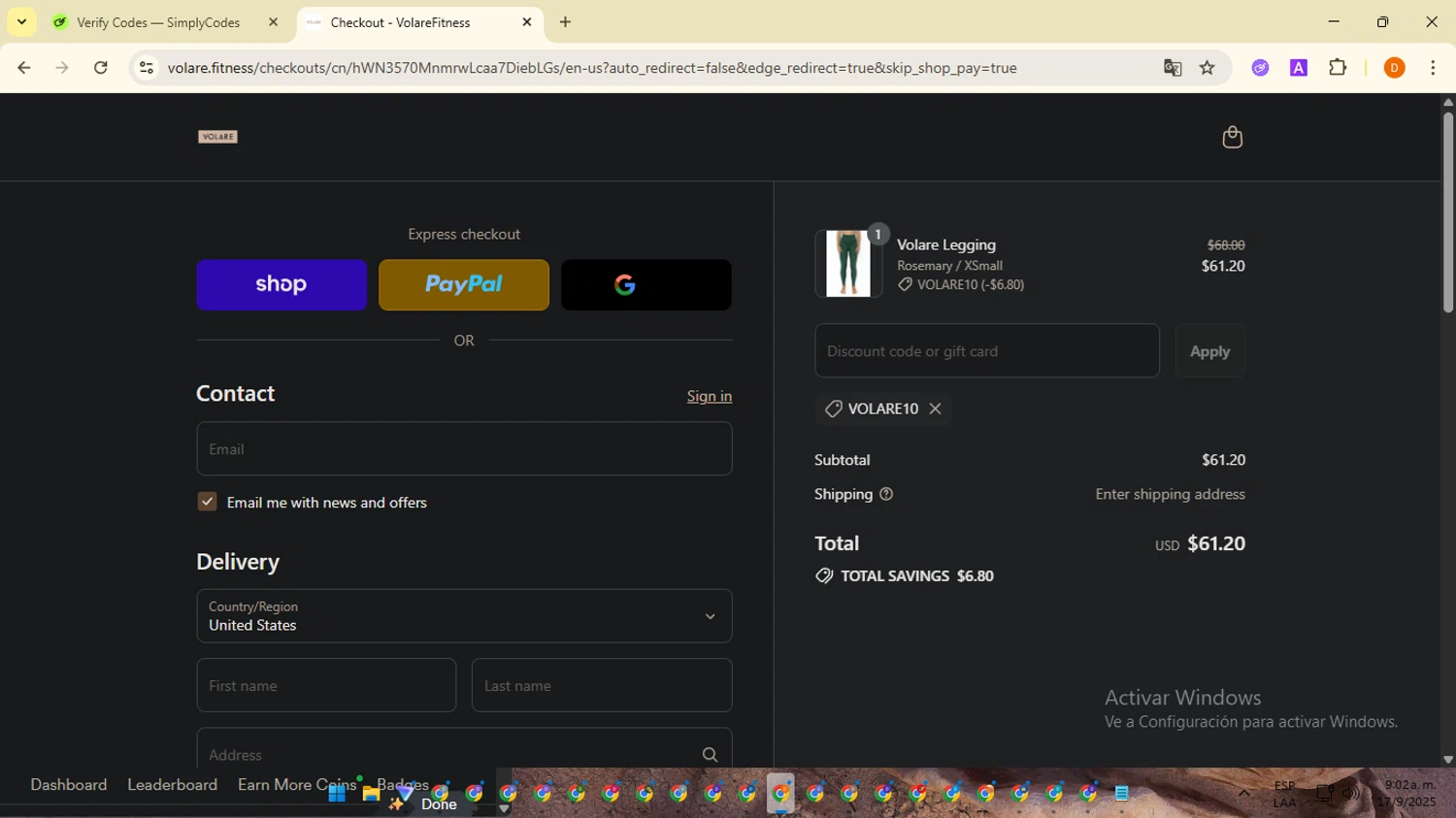1456x818 pixels.
Task: View site information icon in address bar
Action: 147,68
